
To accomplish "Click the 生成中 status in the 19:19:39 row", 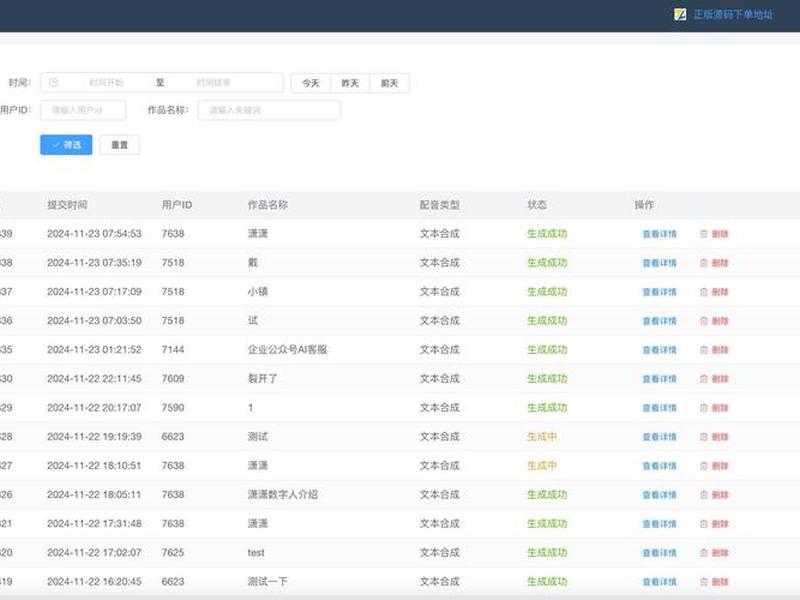I will click(x=542, y=437).
